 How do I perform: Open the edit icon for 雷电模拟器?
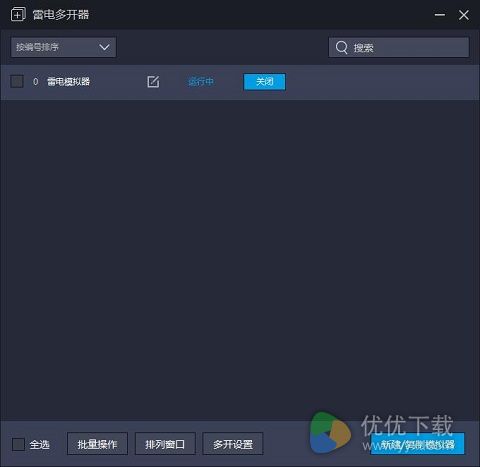[153, 82]
